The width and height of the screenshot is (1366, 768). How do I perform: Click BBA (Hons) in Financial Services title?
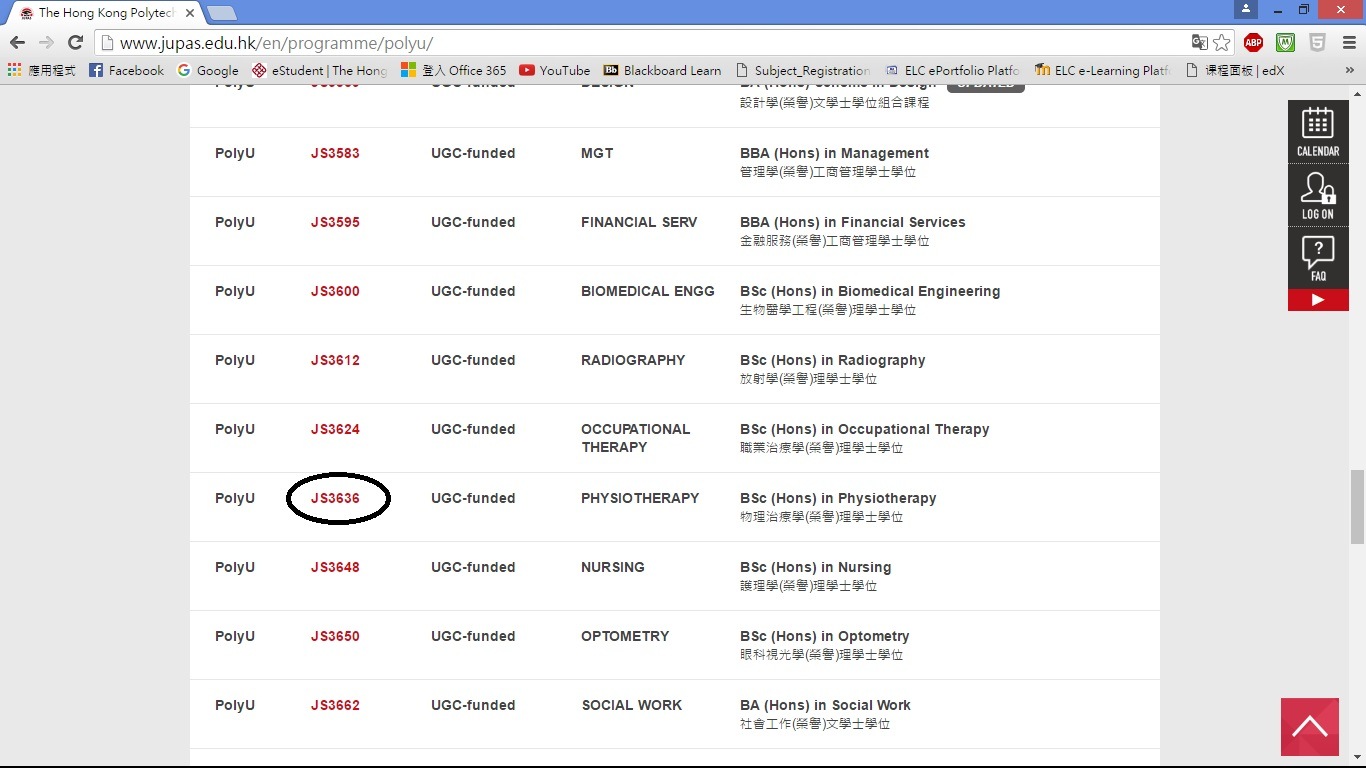853,222
